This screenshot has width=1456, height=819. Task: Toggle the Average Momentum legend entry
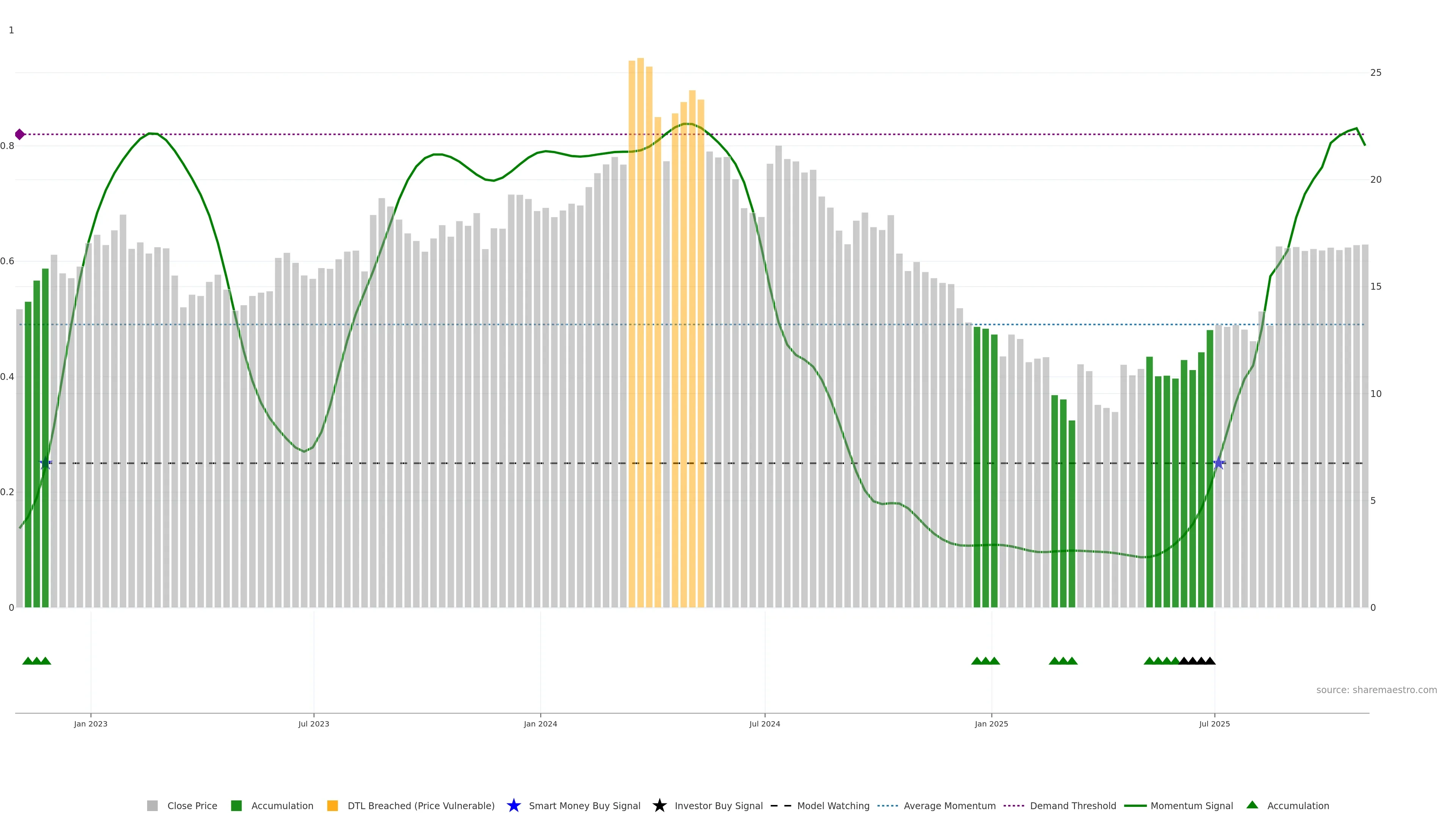click(949, 806)
